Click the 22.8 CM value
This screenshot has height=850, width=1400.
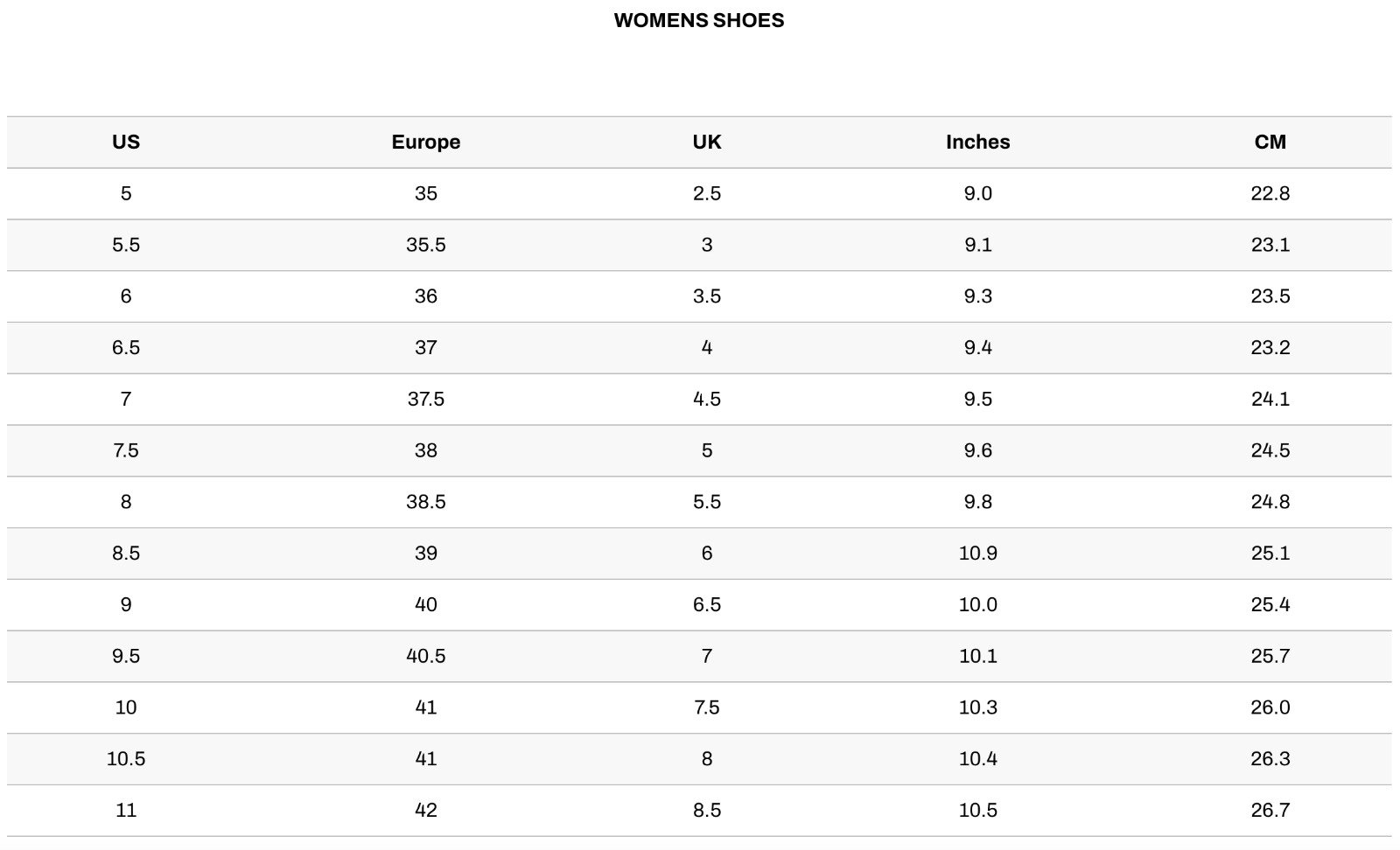[x=1270, y=193]
